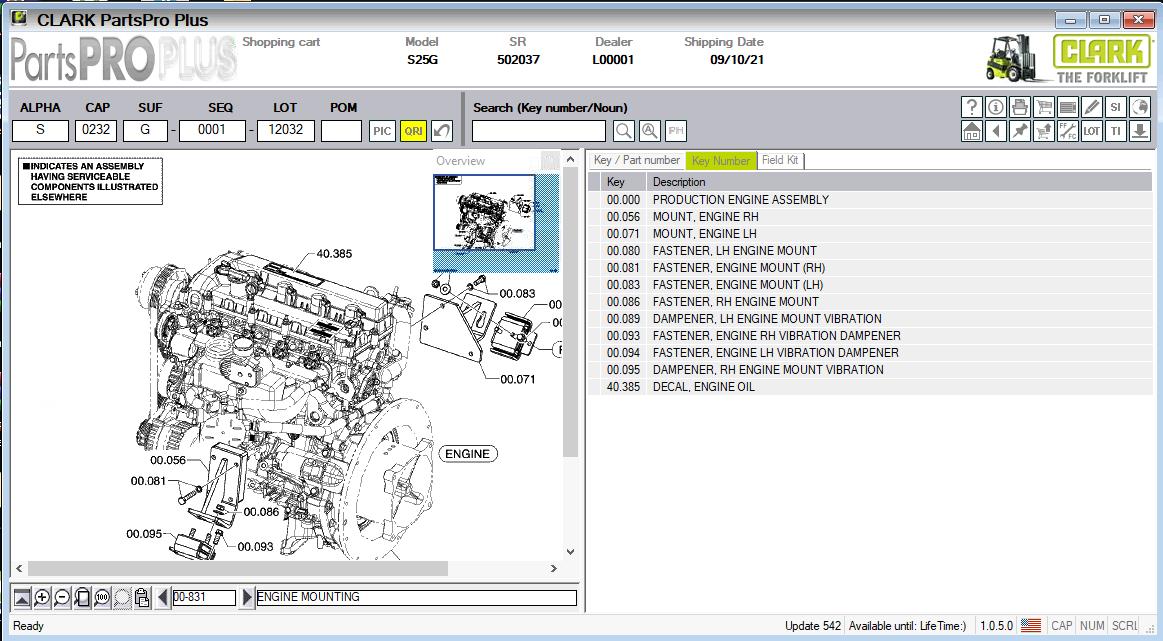Toggle the yellow QRI button

(413, 131)
